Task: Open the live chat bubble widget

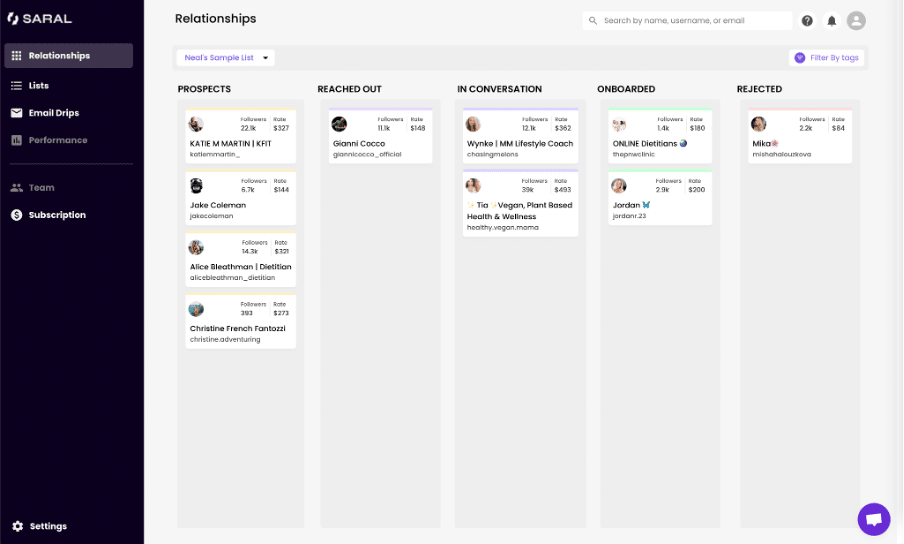Action: tap(873, 519)
